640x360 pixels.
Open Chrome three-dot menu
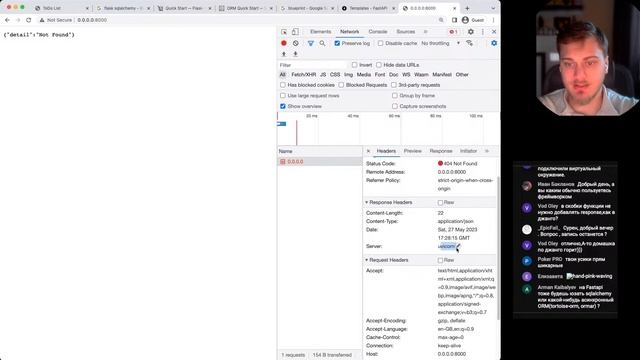click(x=493, y=20)
